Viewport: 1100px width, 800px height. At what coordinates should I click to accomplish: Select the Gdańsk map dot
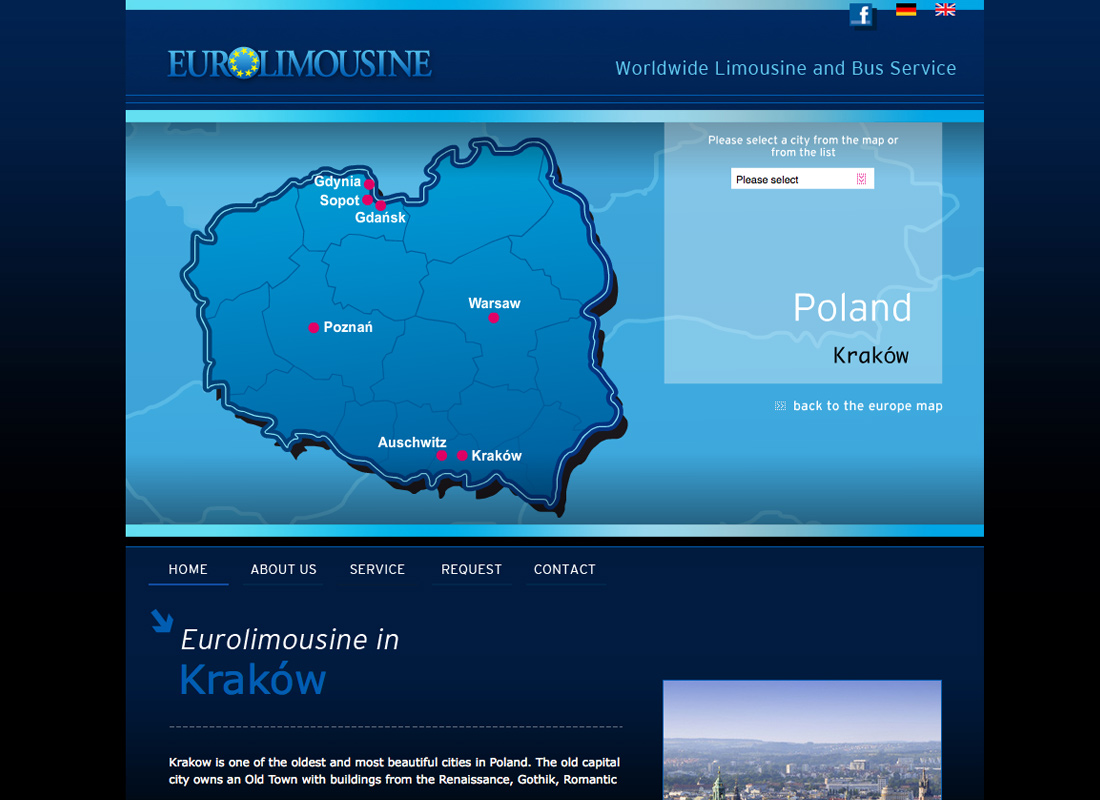[380, 206]
